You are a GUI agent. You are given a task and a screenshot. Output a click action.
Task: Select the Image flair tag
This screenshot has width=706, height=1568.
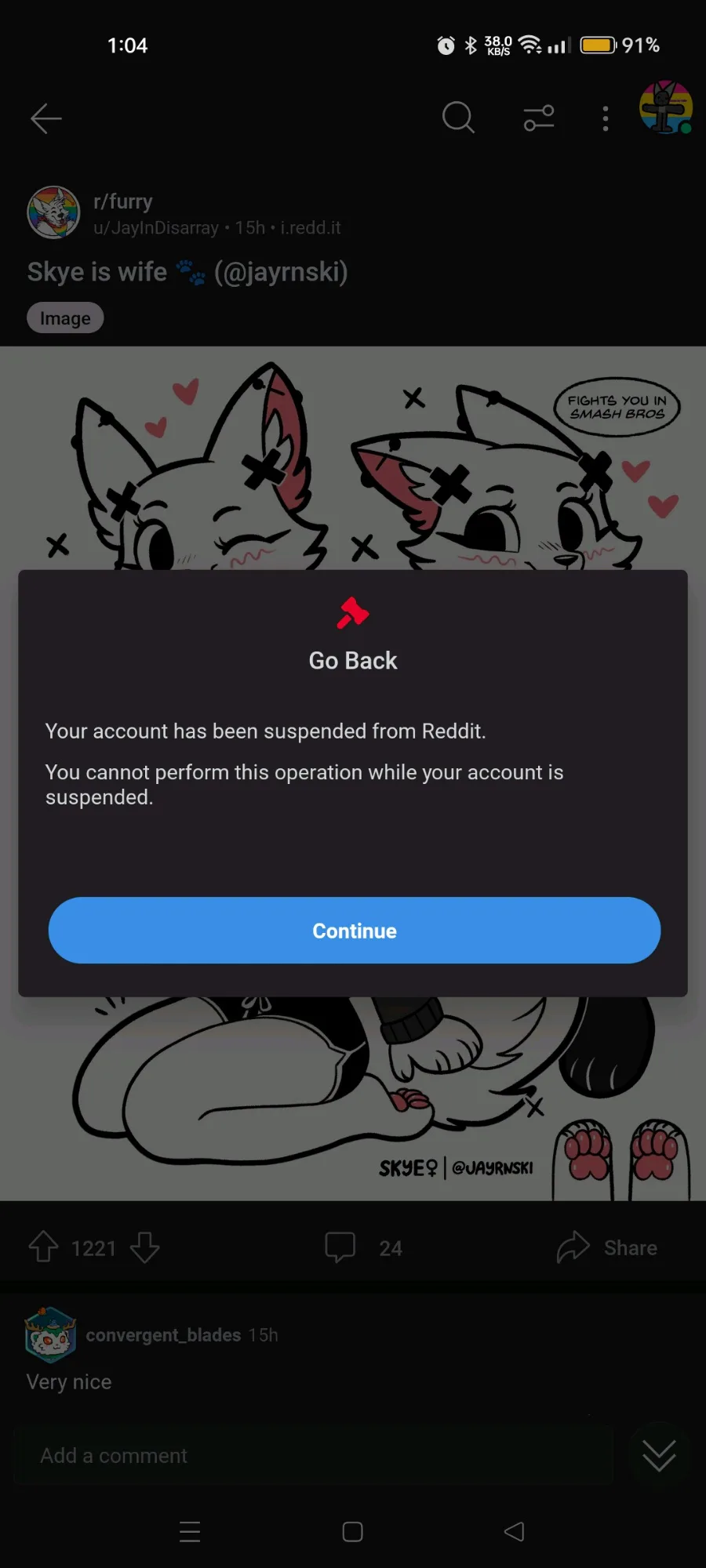tap(65, 318)
